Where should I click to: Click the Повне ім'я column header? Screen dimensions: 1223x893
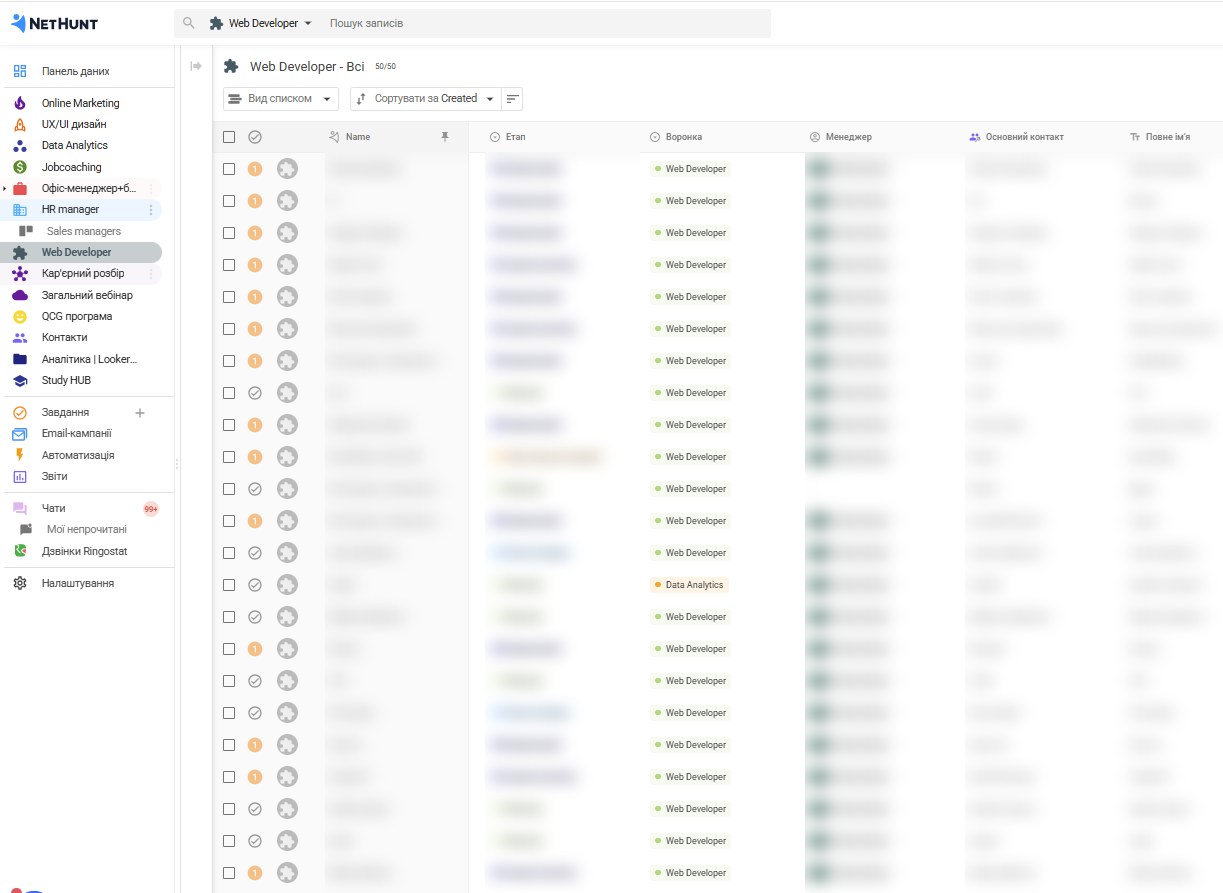[x=1168, y=137]
